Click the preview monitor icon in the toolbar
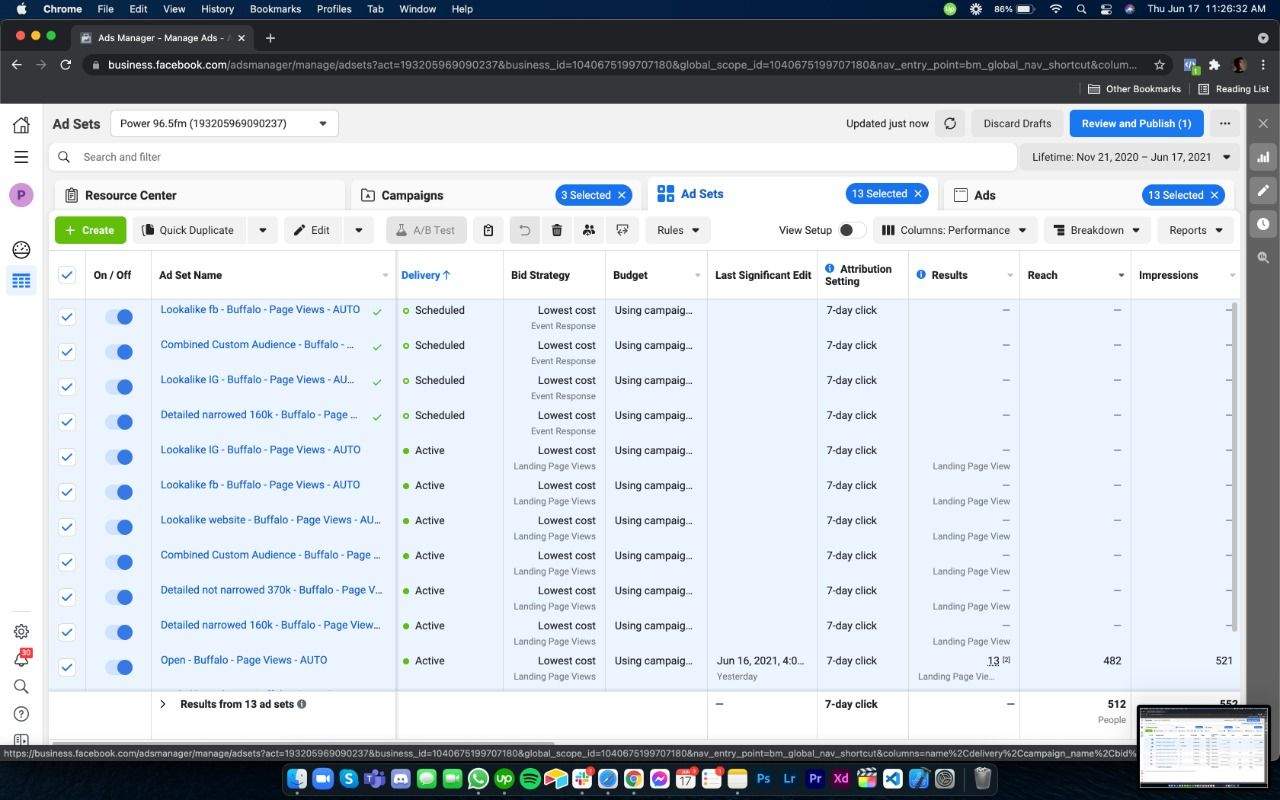Image resolution: width=1280 pixels, height=800 pixels. point(622,230)
